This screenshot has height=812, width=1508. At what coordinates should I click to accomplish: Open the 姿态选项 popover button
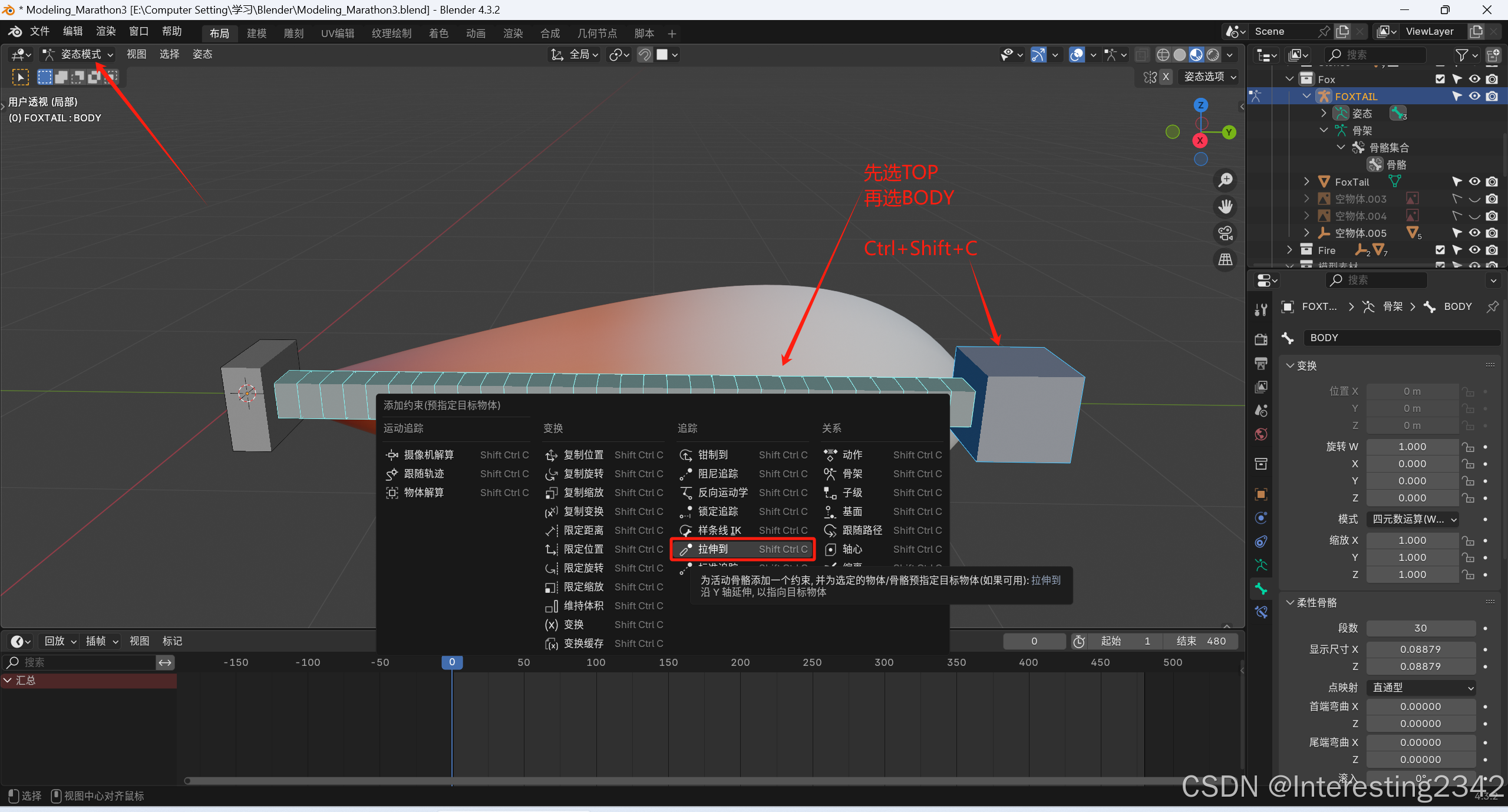1209,77
